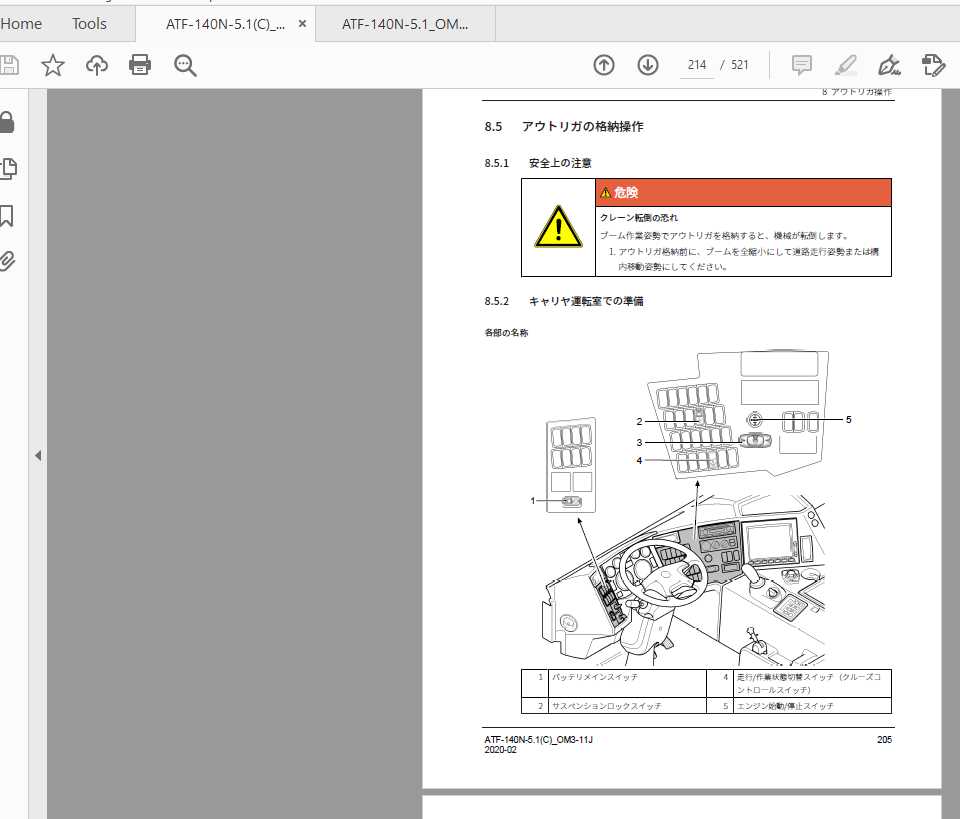This screenshot has width=960, height=819.
Task: Go to previous page arrow
Action: coord(604,65)
